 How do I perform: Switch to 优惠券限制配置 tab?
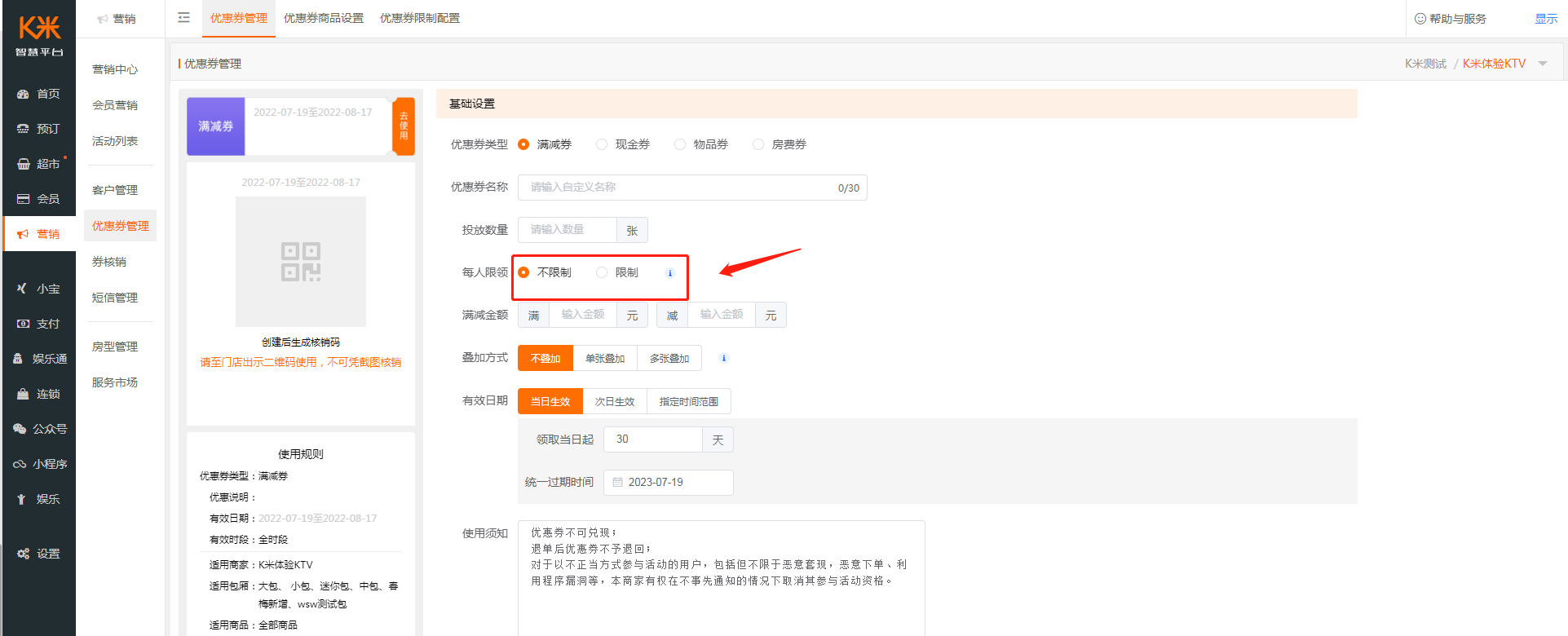420,18
